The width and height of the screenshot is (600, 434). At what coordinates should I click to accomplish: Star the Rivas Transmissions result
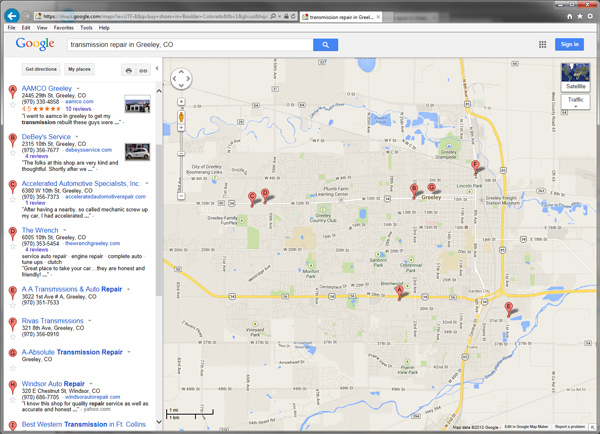coord(13,337)
